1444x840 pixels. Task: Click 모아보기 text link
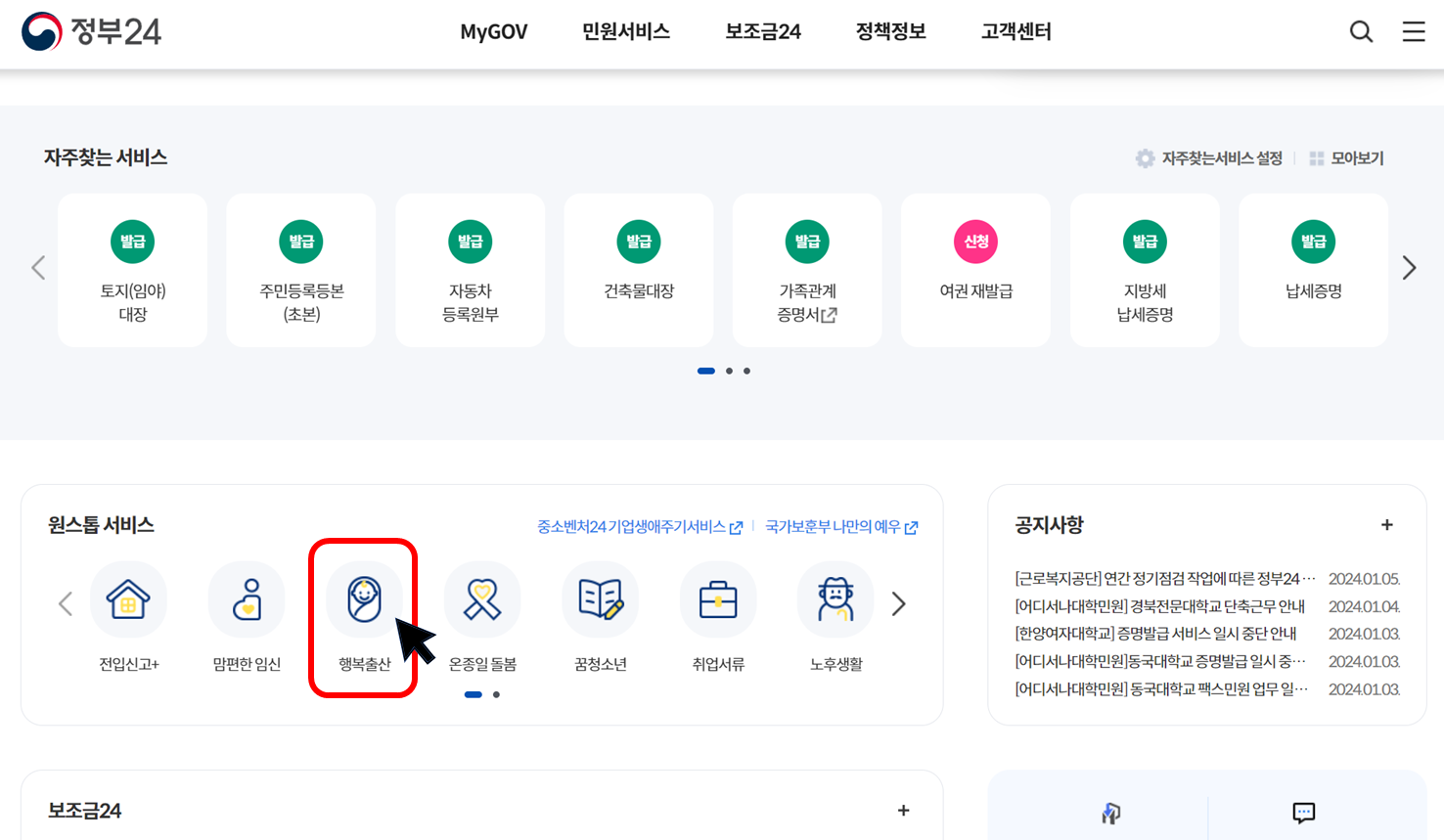1357,158
